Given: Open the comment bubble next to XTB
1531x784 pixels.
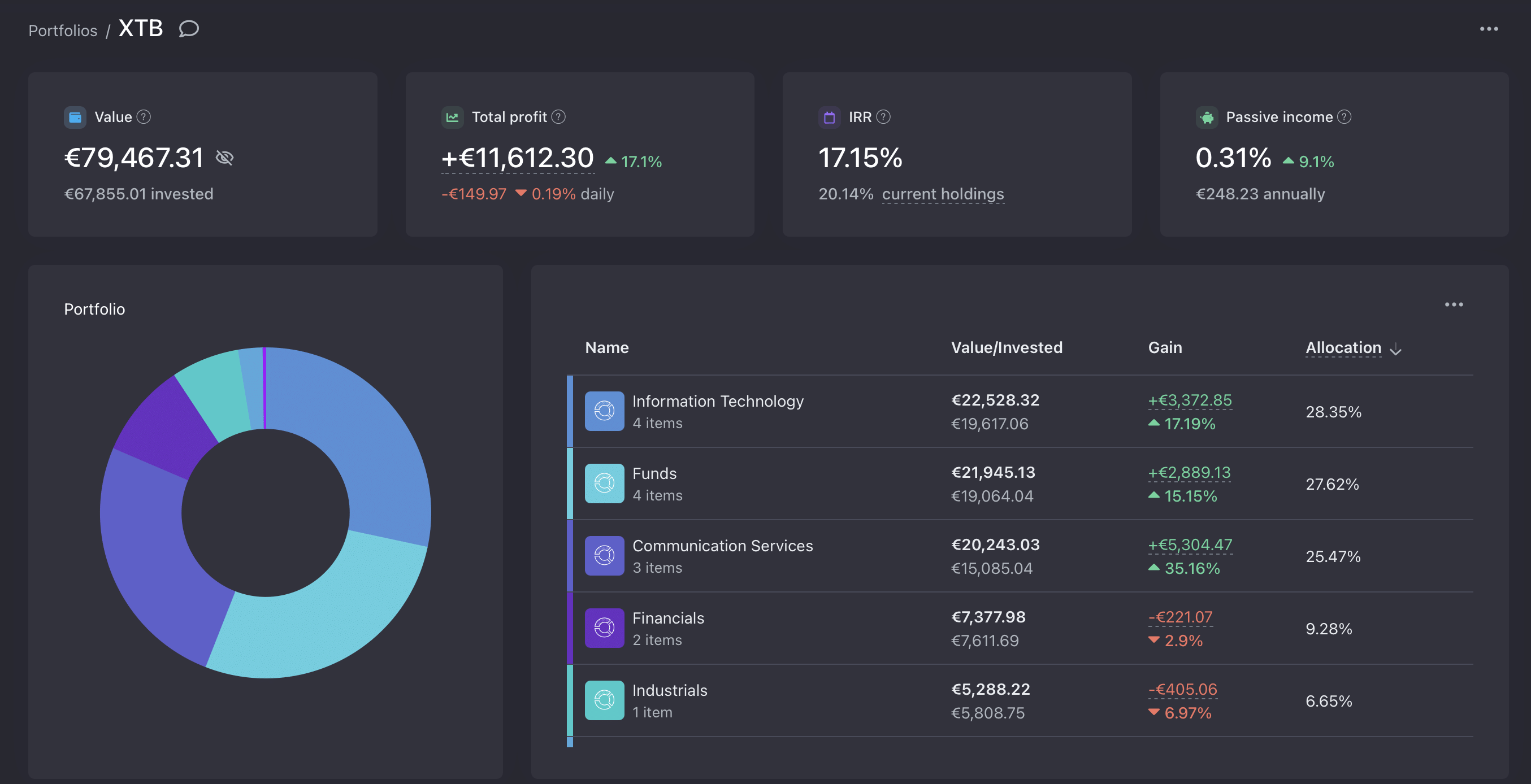Looking at the screenshot, I should pyautogui.click(x=188, y=28).
